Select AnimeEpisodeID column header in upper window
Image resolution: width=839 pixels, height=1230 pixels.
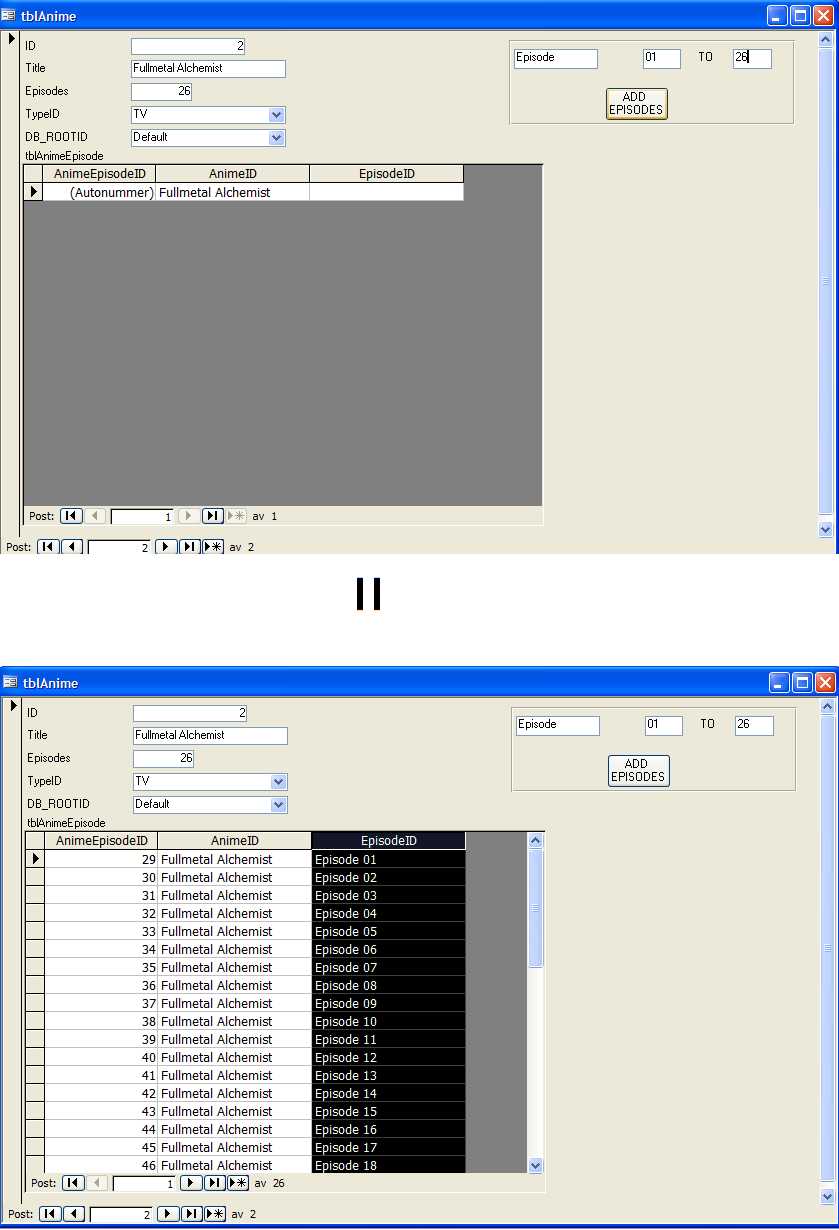(x=99, y=174)
